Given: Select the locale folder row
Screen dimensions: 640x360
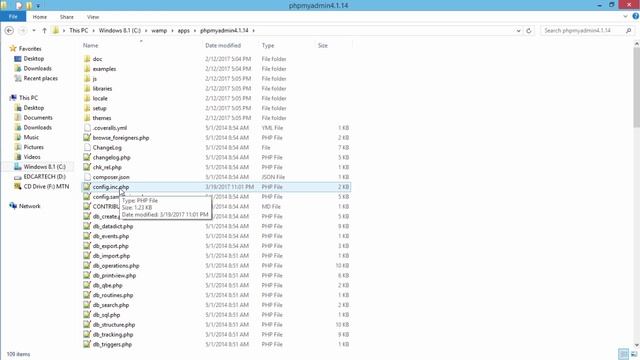Looking at the screenshot, I should point(216,98).
